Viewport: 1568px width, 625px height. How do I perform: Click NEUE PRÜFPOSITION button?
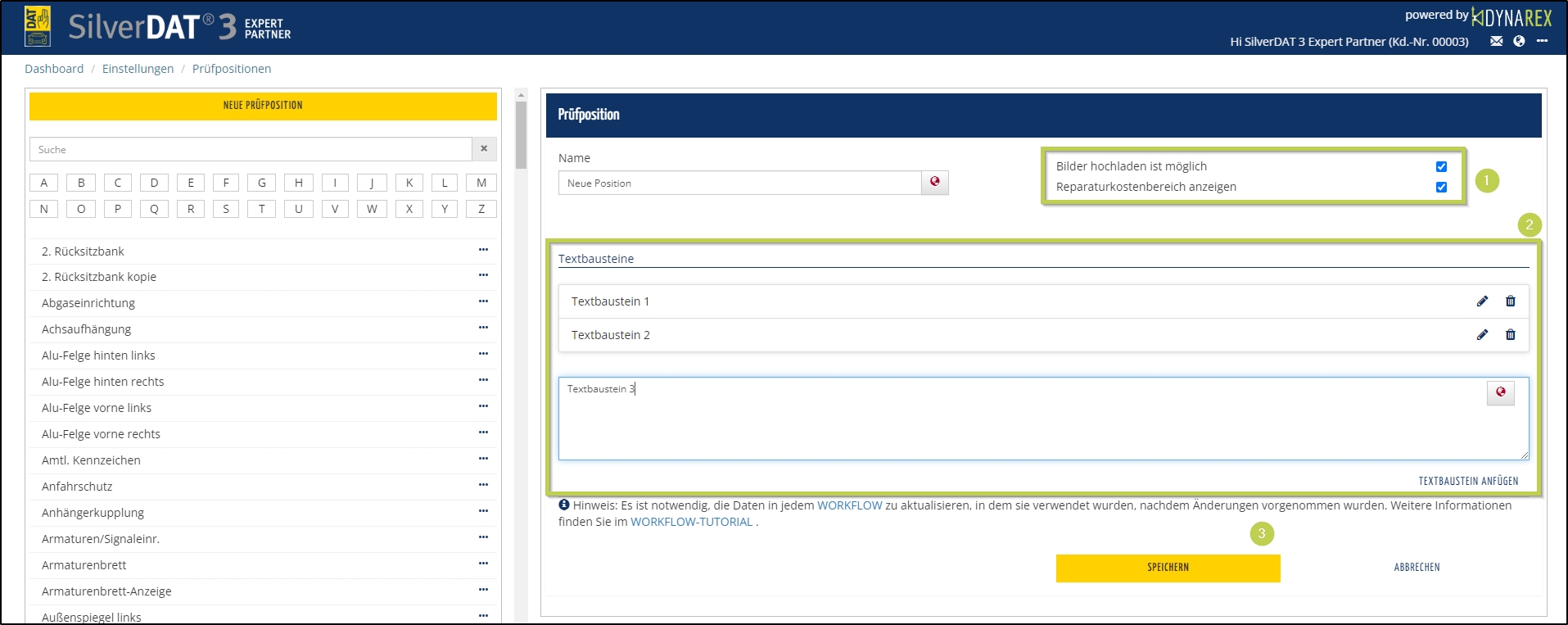[x=263, y=106]
